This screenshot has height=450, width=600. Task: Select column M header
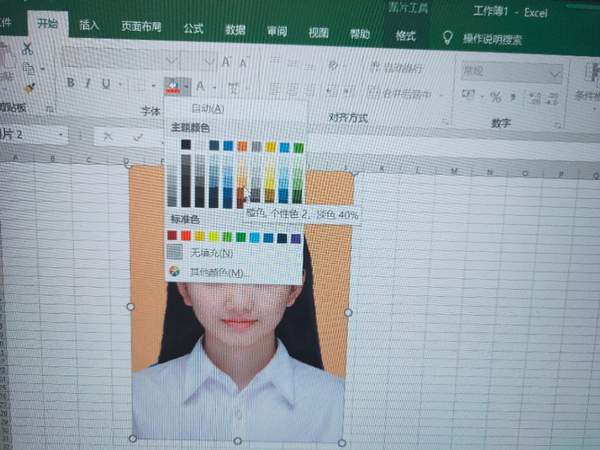(454, 171)
